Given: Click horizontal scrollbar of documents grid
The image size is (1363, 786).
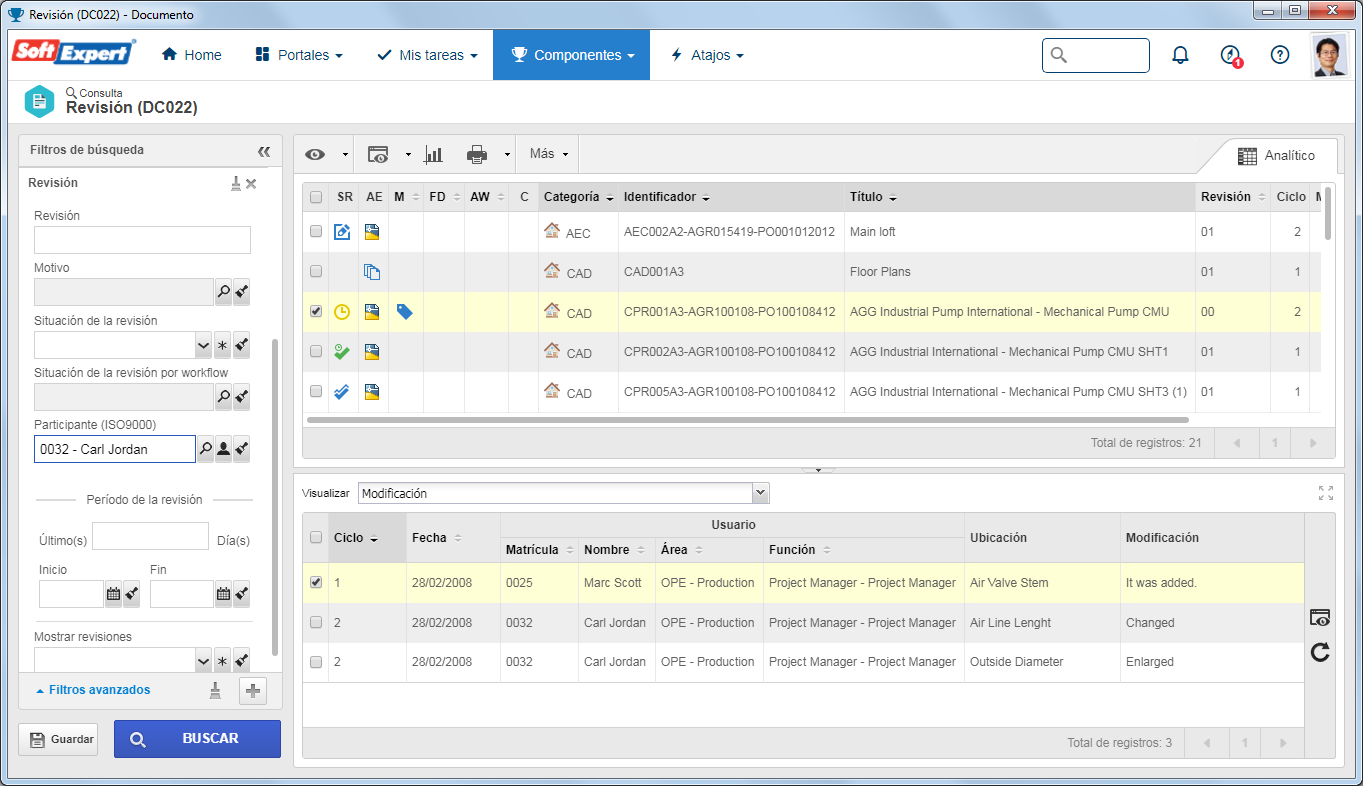Looking at the screenshot, I should pos(748,420).
